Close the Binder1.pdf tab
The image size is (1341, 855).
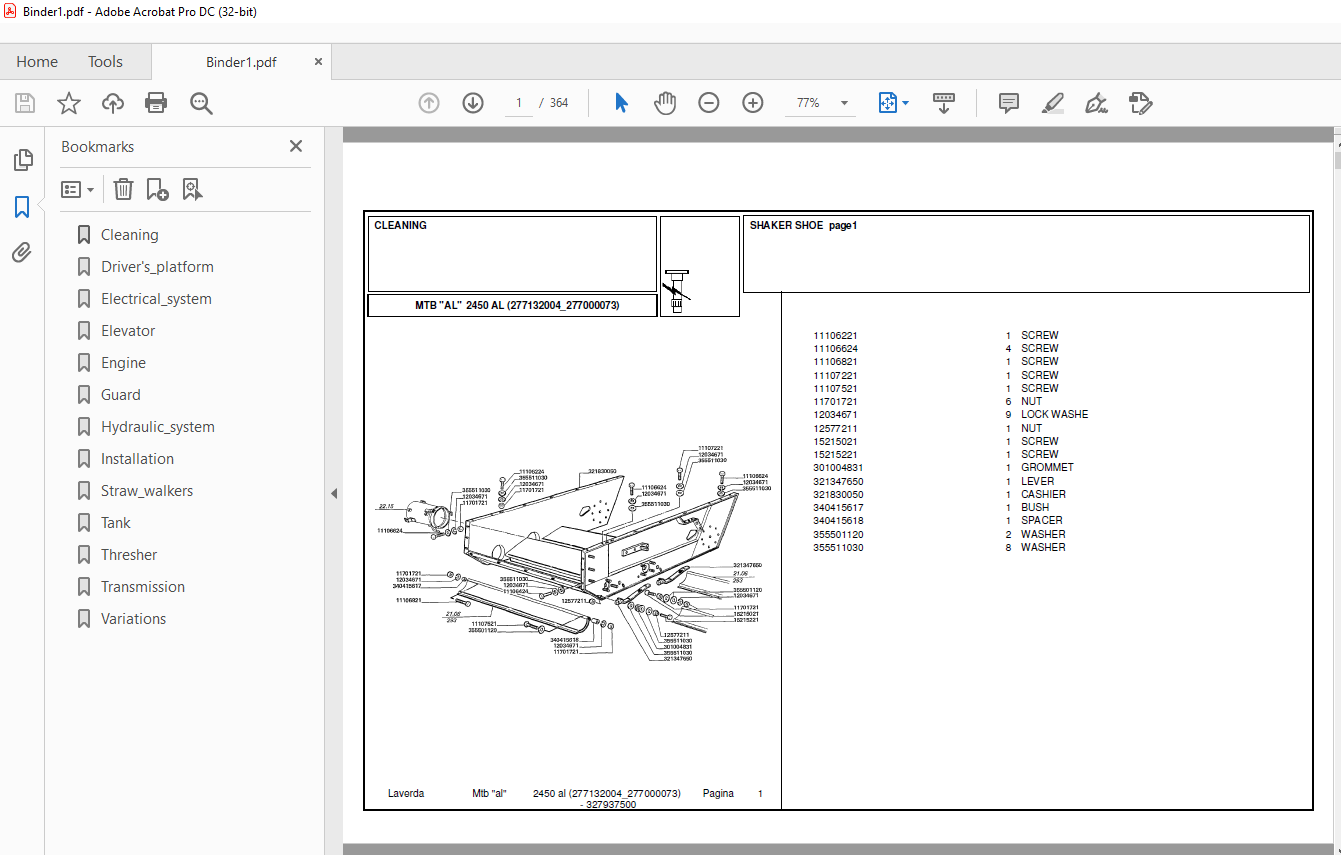point(319,62)
